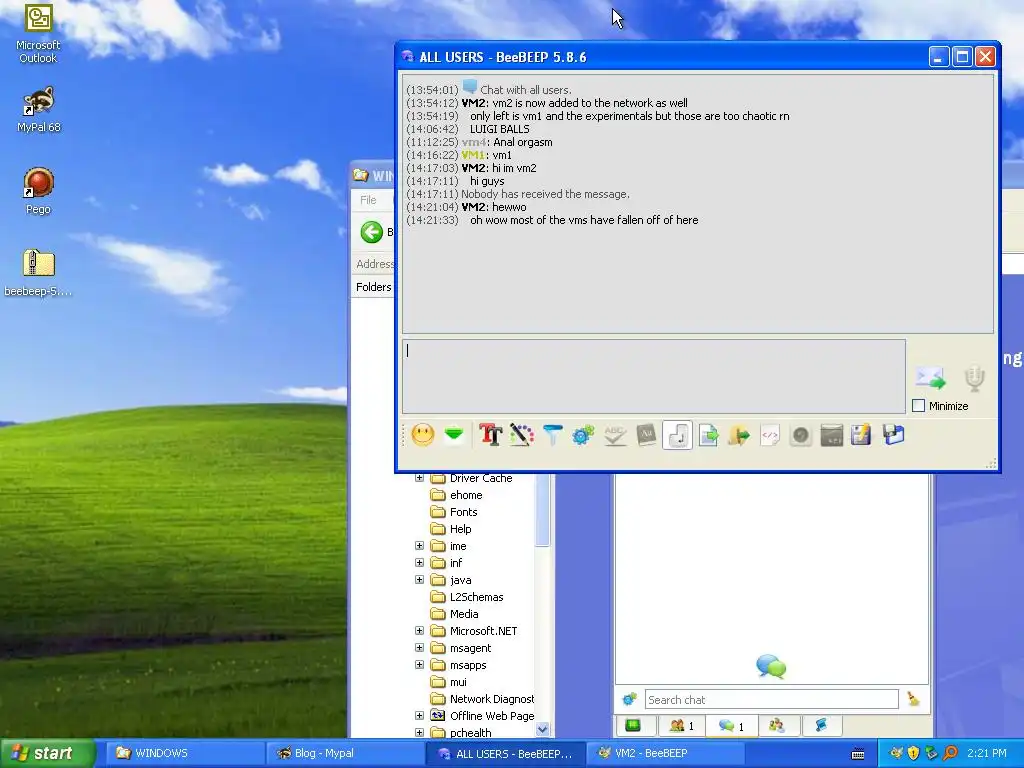The width and height of the screenshot is (1024, 768).
Task: Open the groups tab in BeeBEEP main window
Action: 776,726
